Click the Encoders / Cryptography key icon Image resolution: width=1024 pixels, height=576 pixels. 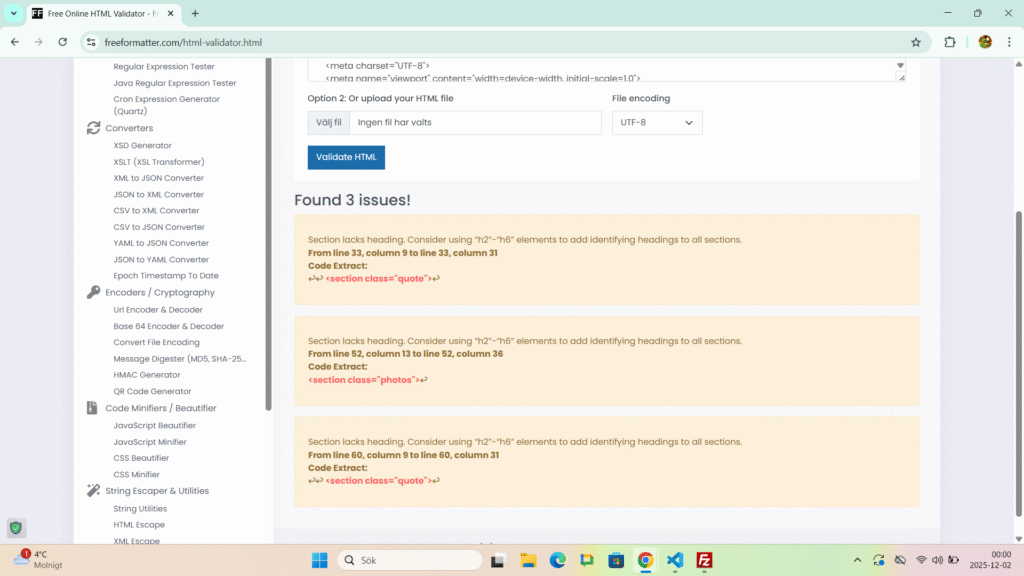click(x=94, y=292)
